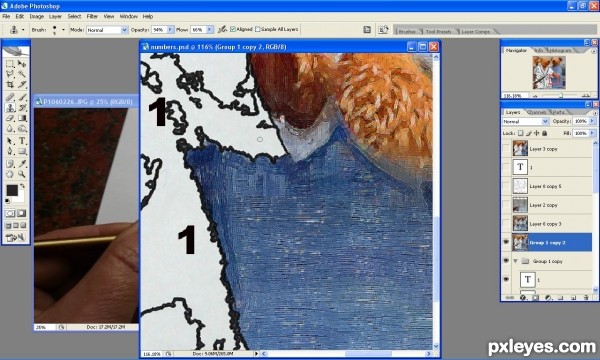This screenshot has height=360, width=600.
Task: Show the Layer 6 copy 5 layer
Action: pos(506,186)
